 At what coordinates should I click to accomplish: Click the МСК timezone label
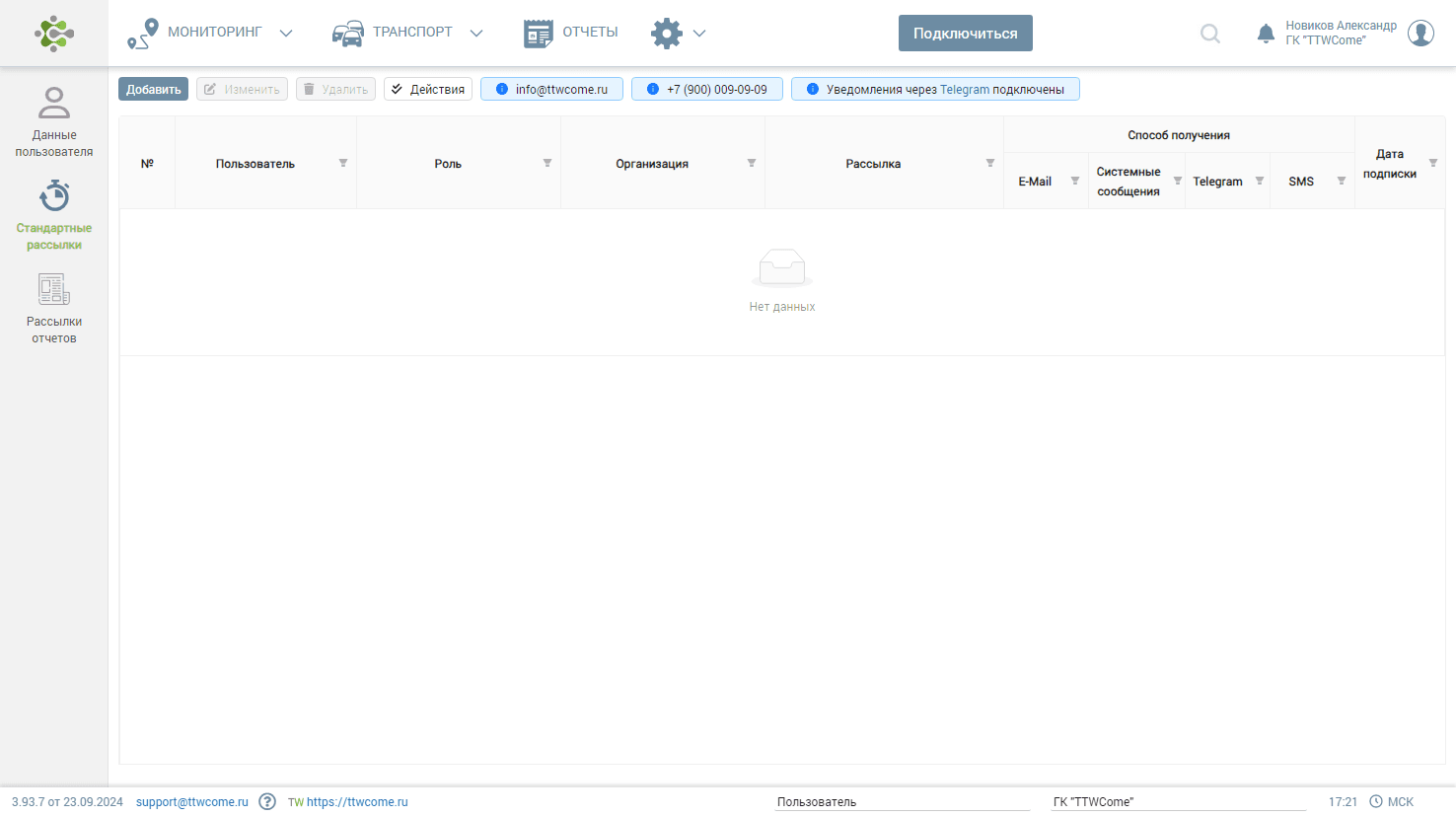[1401, 802]
